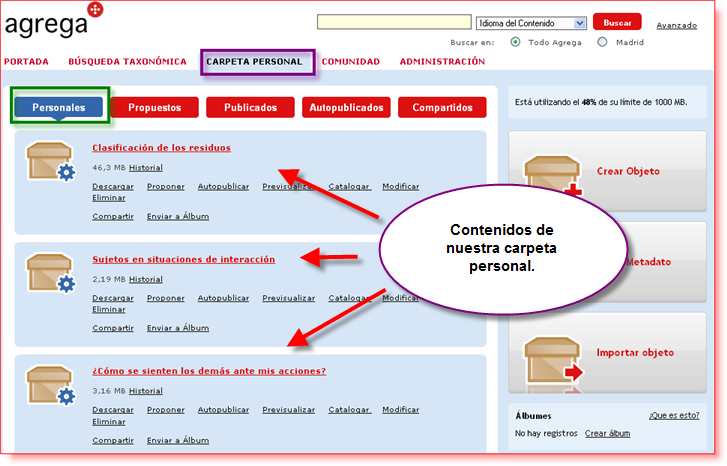727x466 pixels.
Task: Click the Crear Objeto label
Action: coord(628,172)
